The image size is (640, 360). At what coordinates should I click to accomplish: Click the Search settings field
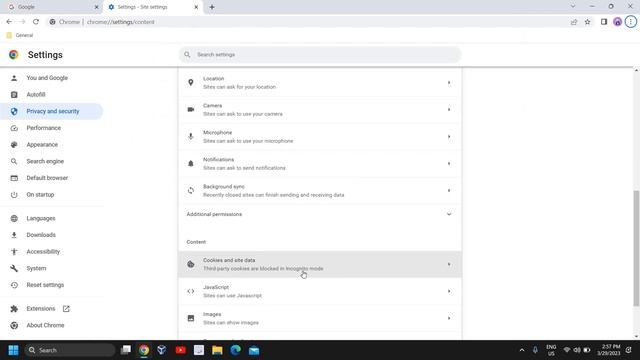coord(320,55)
